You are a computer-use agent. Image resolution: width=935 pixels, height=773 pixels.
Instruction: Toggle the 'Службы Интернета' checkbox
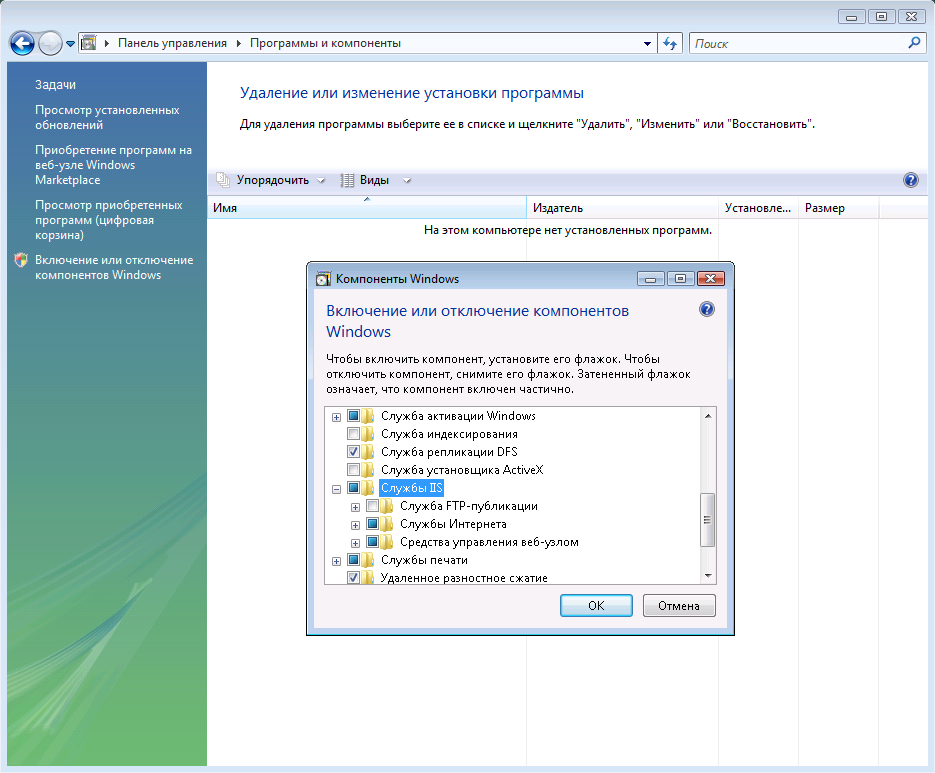pos(372,524)
